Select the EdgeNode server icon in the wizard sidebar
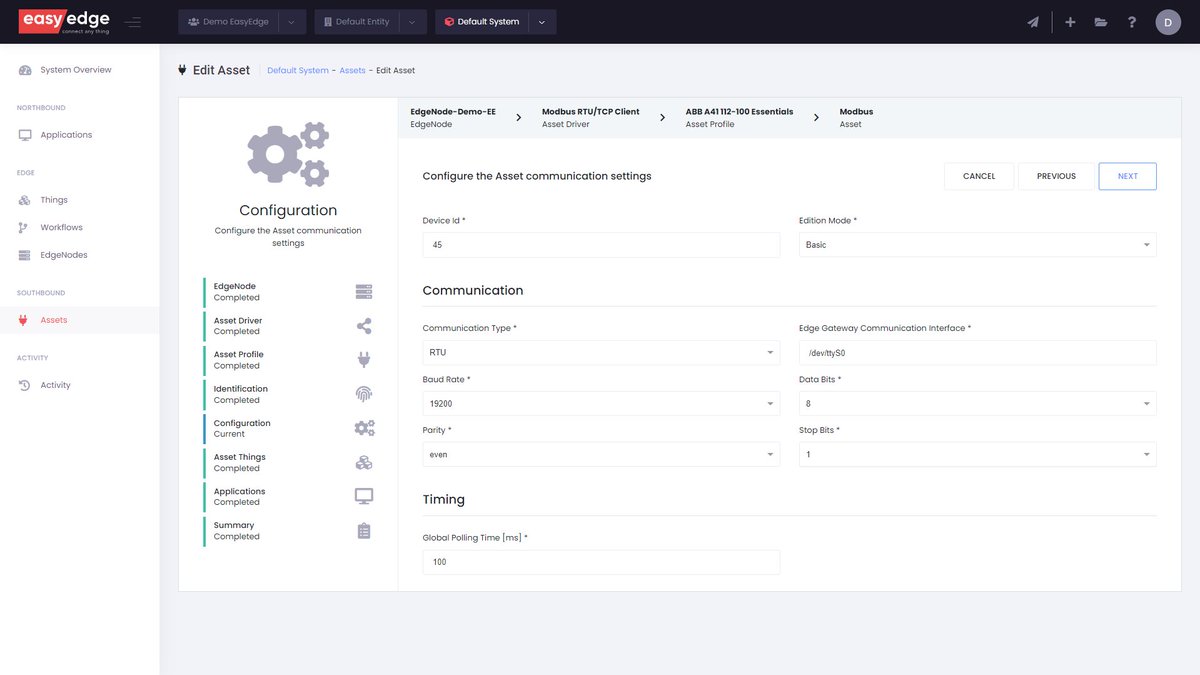Screen dimensions: 1200x675 (364, 291)
